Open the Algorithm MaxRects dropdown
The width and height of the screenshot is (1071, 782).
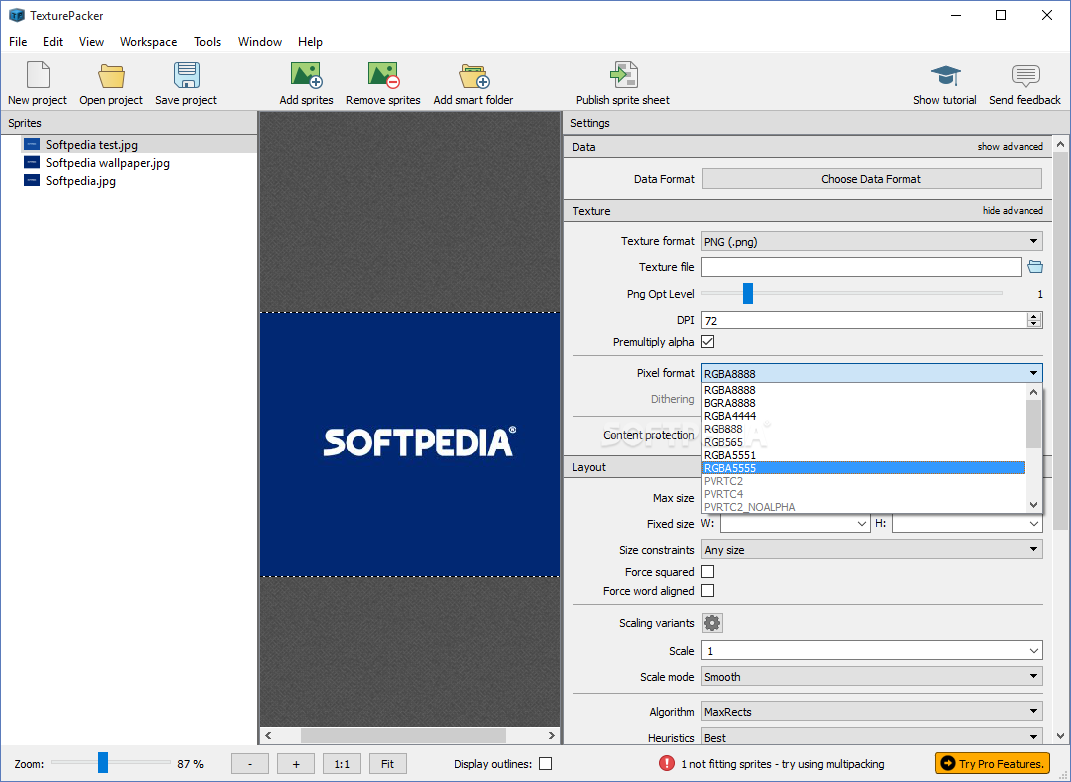[x=872, y=712]
